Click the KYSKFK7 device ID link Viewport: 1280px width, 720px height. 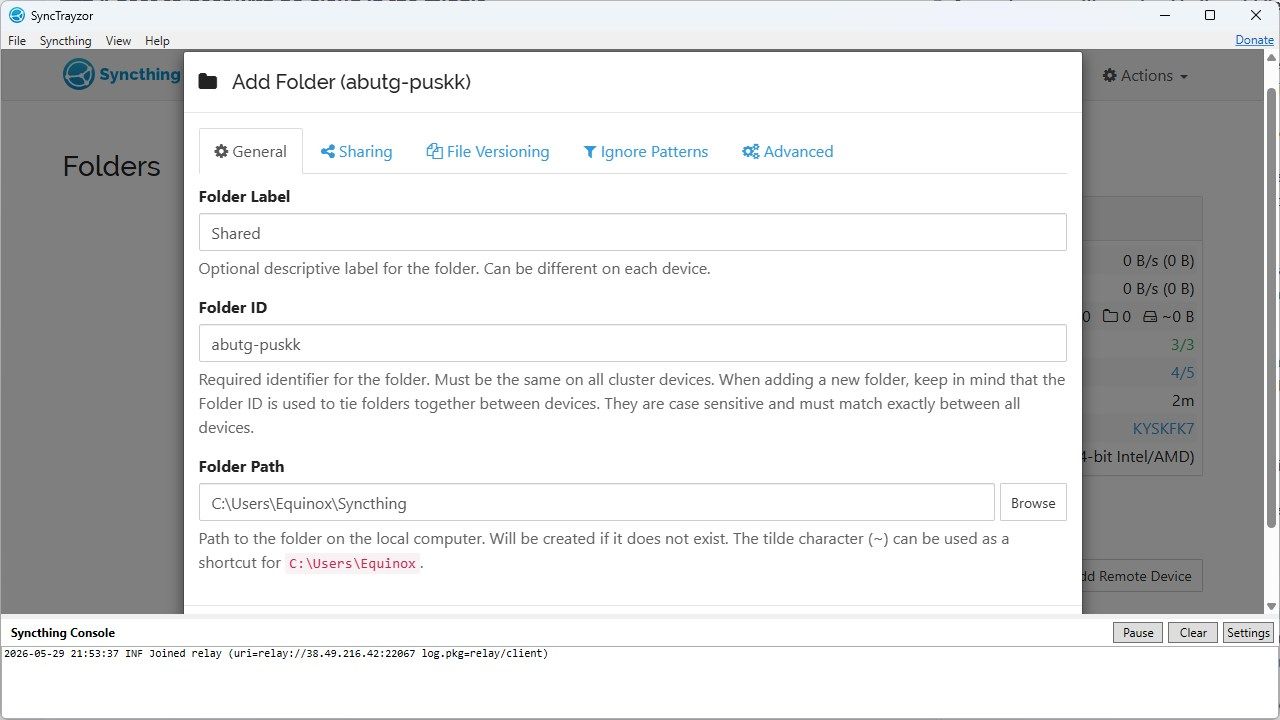click(1163, 429)
